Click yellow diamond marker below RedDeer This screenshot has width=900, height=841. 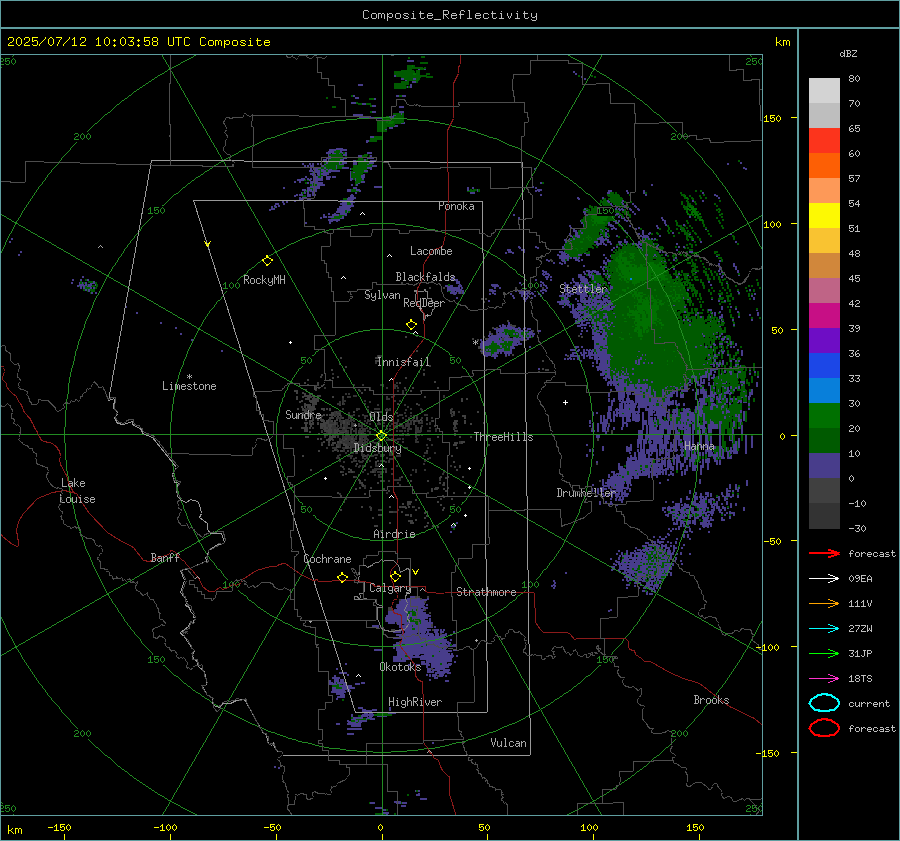pos(411,325)
